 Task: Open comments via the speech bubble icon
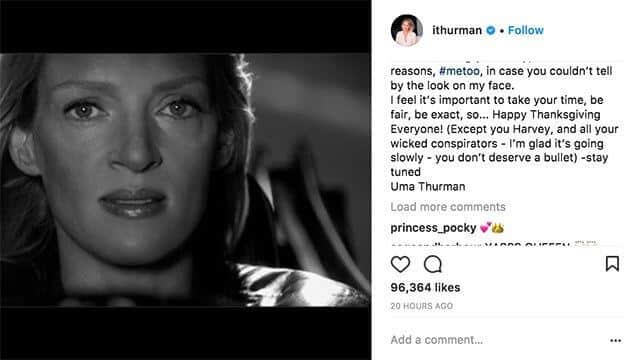tap(433, 264)
